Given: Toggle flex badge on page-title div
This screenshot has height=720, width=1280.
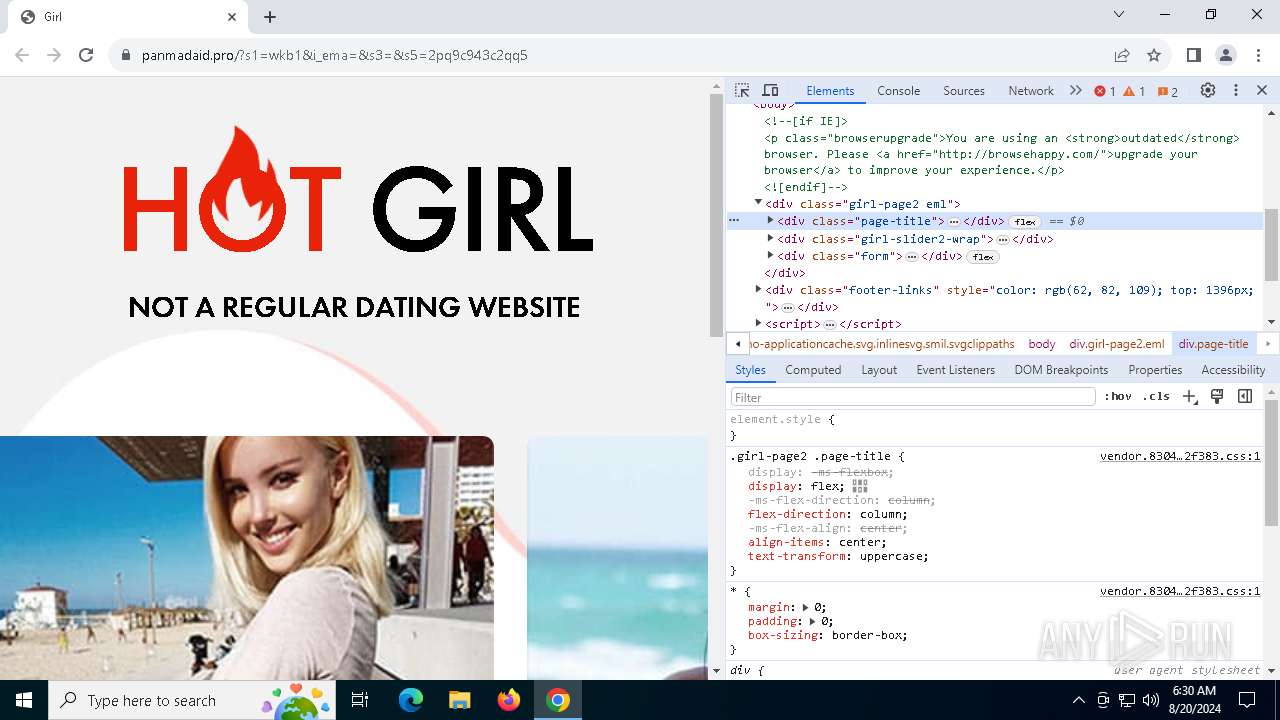Looking at the screenshot, I should [1024, 222].
